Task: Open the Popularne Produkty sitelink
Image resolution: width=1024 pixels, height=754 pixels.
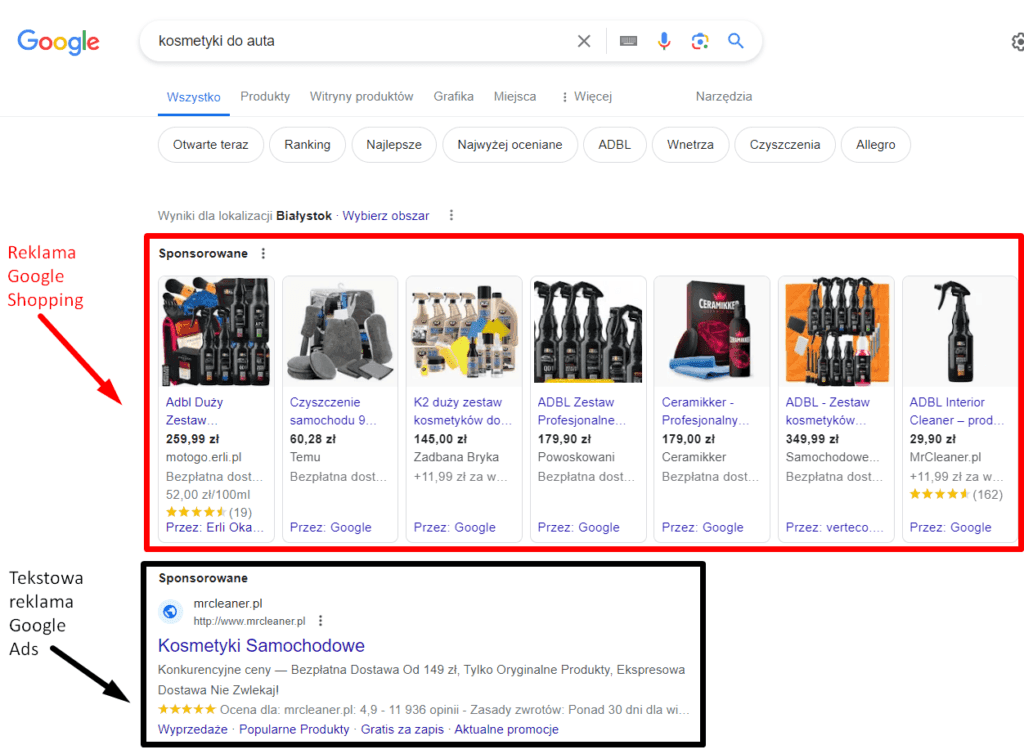Action: pyautogui.click(x=294, y=730)
